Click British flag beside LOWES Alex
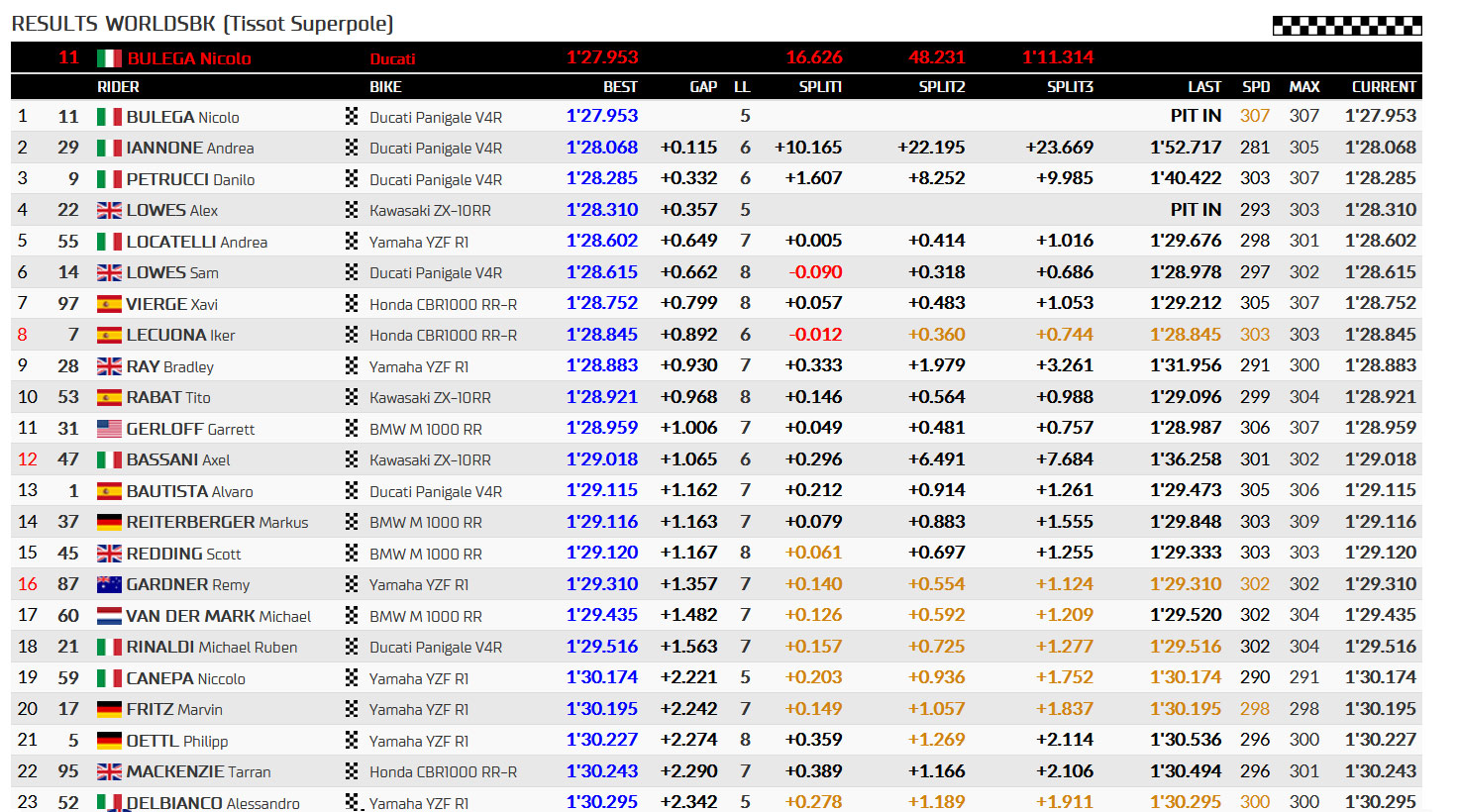This screenshot has width=1457, height=812. click(109, 210)
